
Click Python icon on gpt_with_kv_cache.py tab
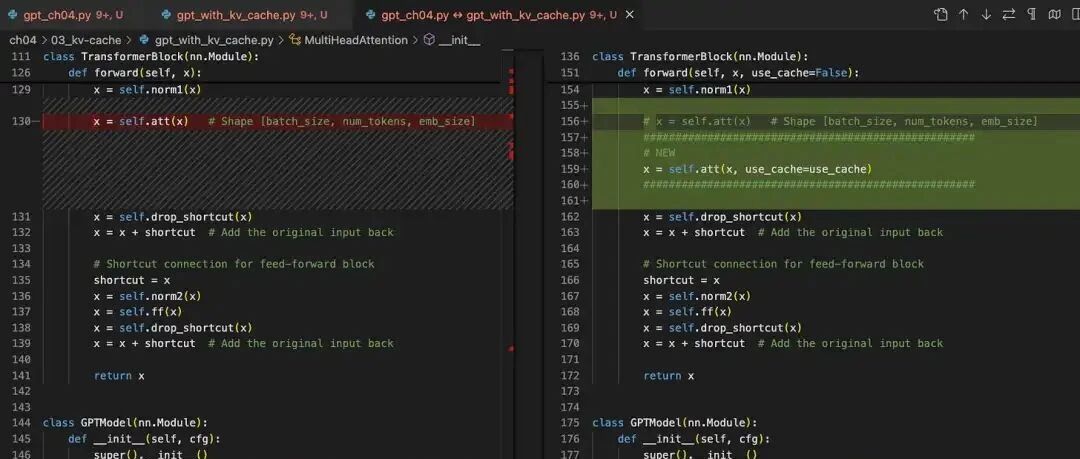(165, 14)
